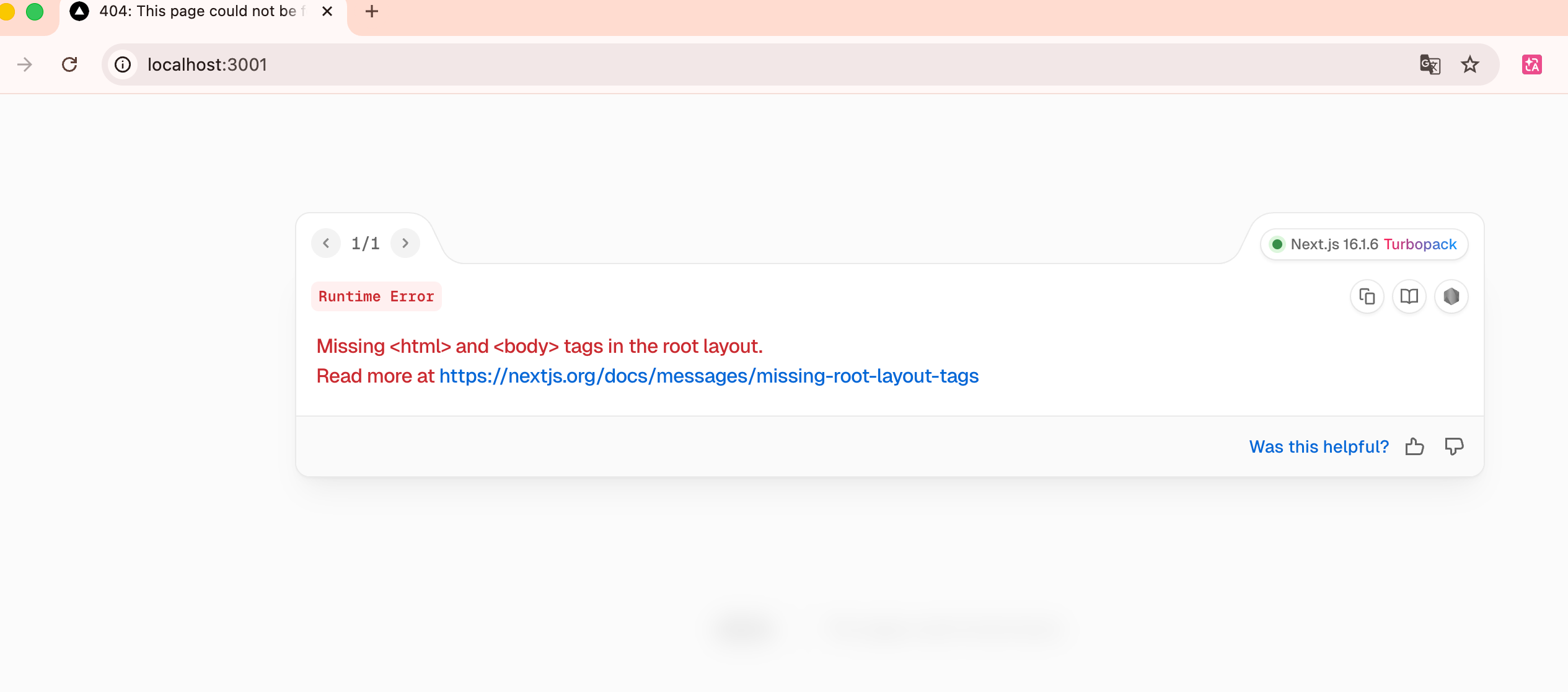The image size is (1568, 692).
Task: Select the 404 page browser tab
Action: point(198,12)
